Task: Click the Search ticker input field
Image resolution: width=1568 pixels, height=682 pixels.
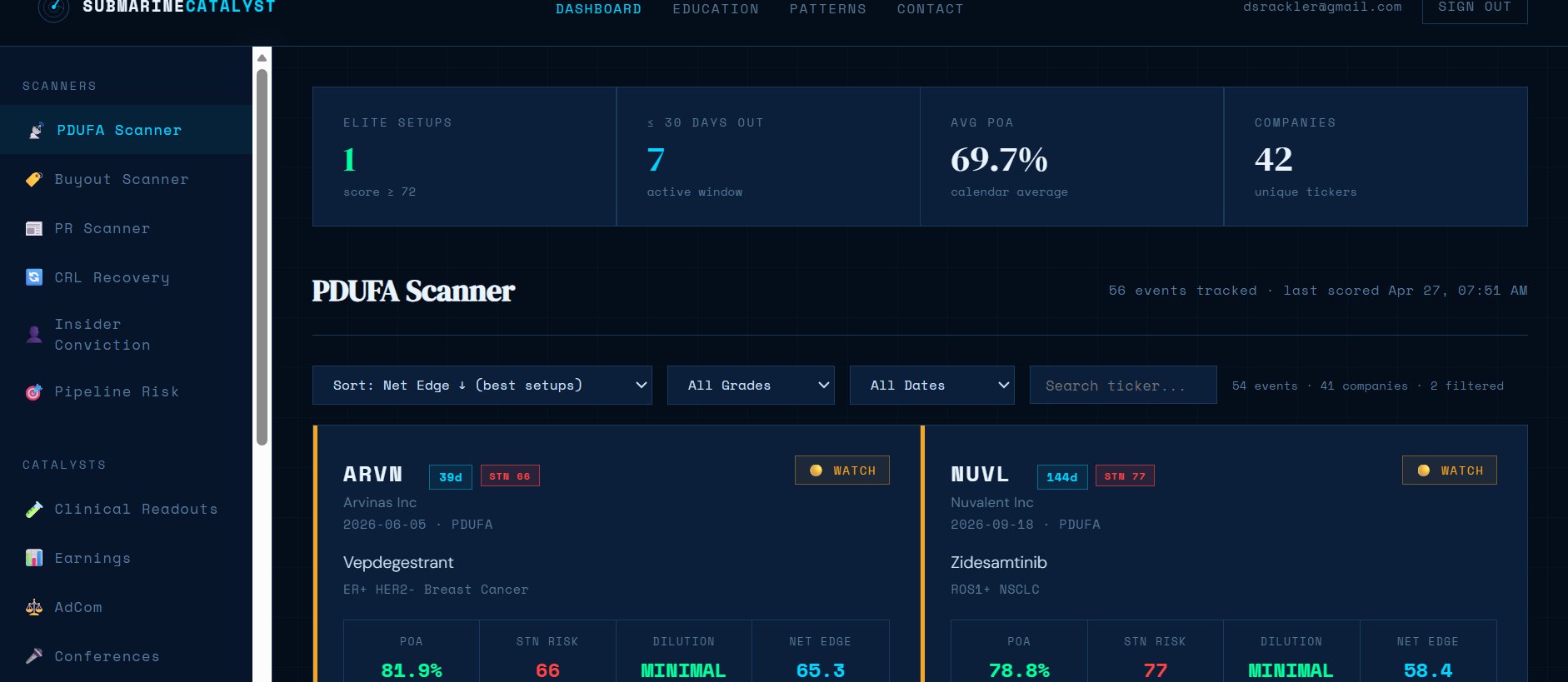Action: (x=1122, y=386)
